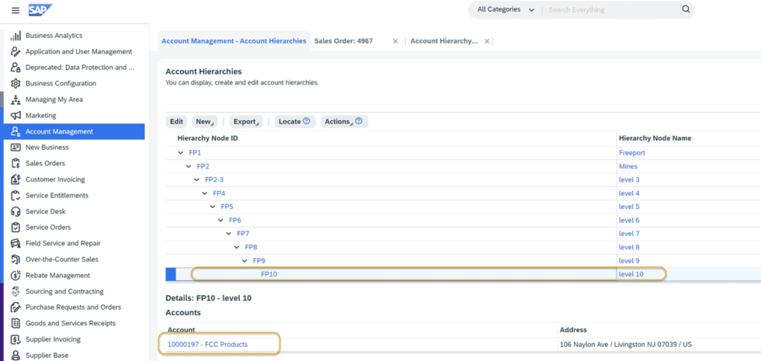This screenshot has width=761, height=361.
Task: Open the Actions dropdown menu
Action: click(344, 122)
